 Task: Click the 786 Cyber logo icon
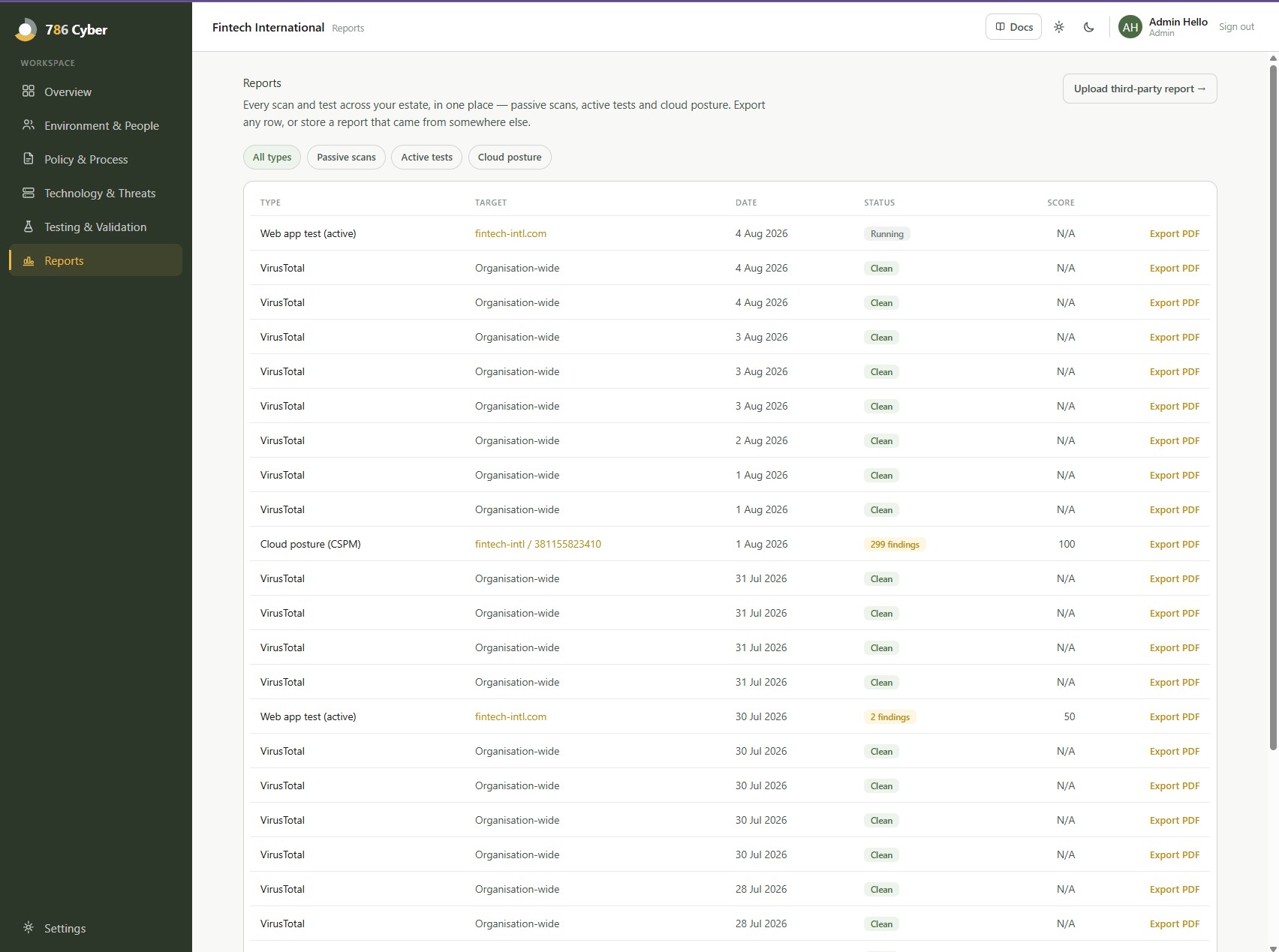(26, 29)
